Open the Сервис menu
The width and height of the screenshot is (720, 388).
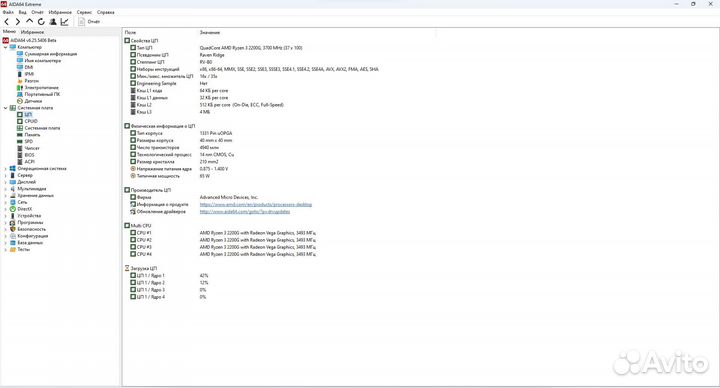tap(84, 12)
